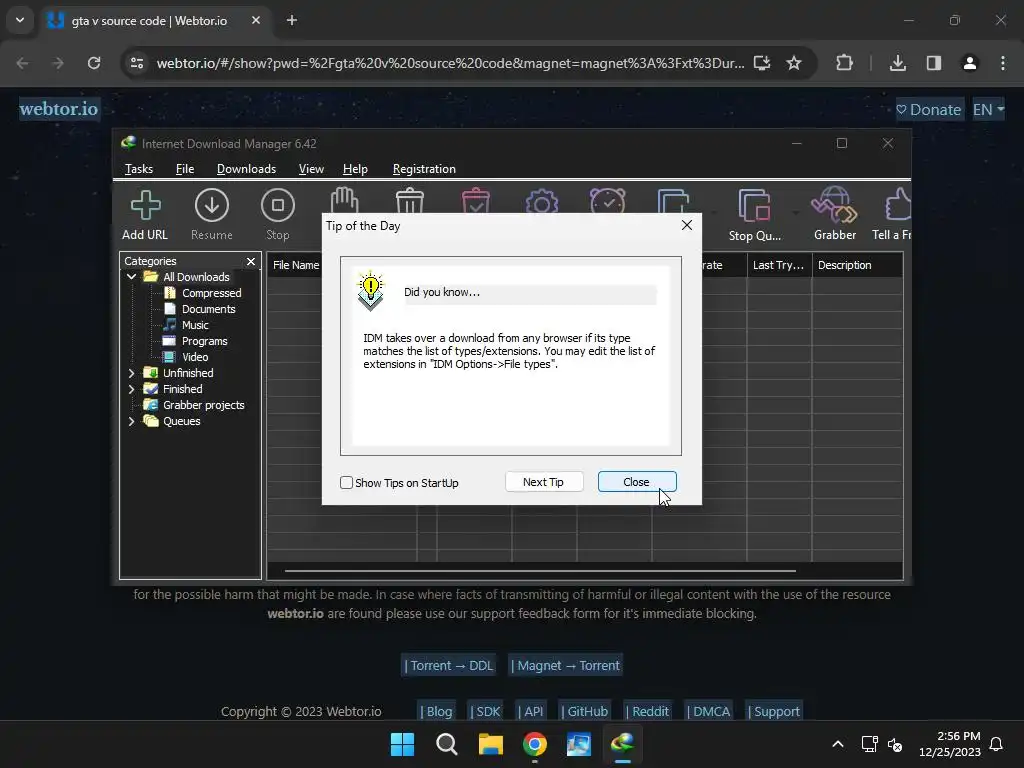Enable Show Tips on StartUp checkbox
Screen dimensions: 1024x768
point(346,483)
